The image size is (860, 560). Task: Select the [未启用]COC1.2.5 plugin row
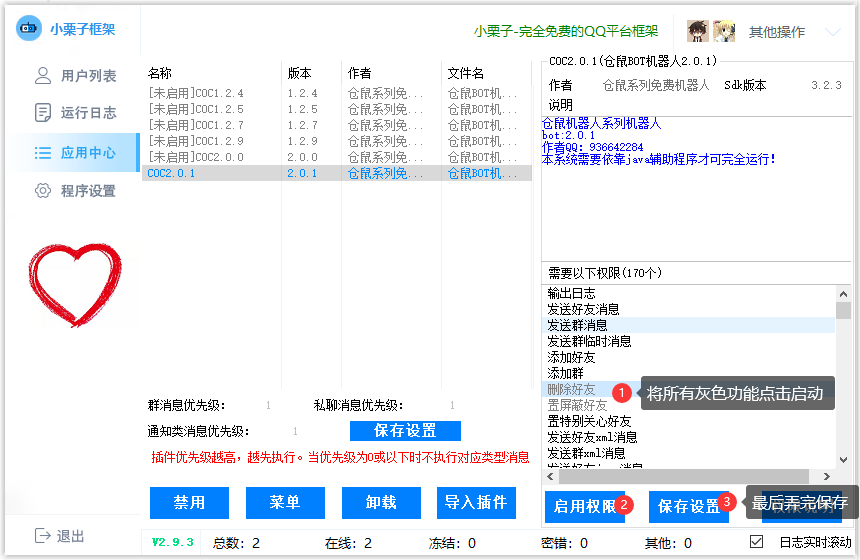click(337, 109)
